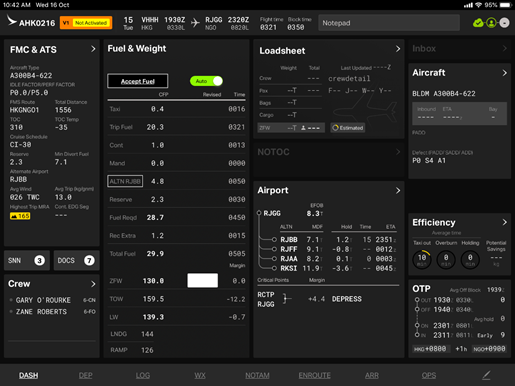Select alternate RJBB in Airport list
The height and width of the screenshot is (386, 515).
(289, 240)
